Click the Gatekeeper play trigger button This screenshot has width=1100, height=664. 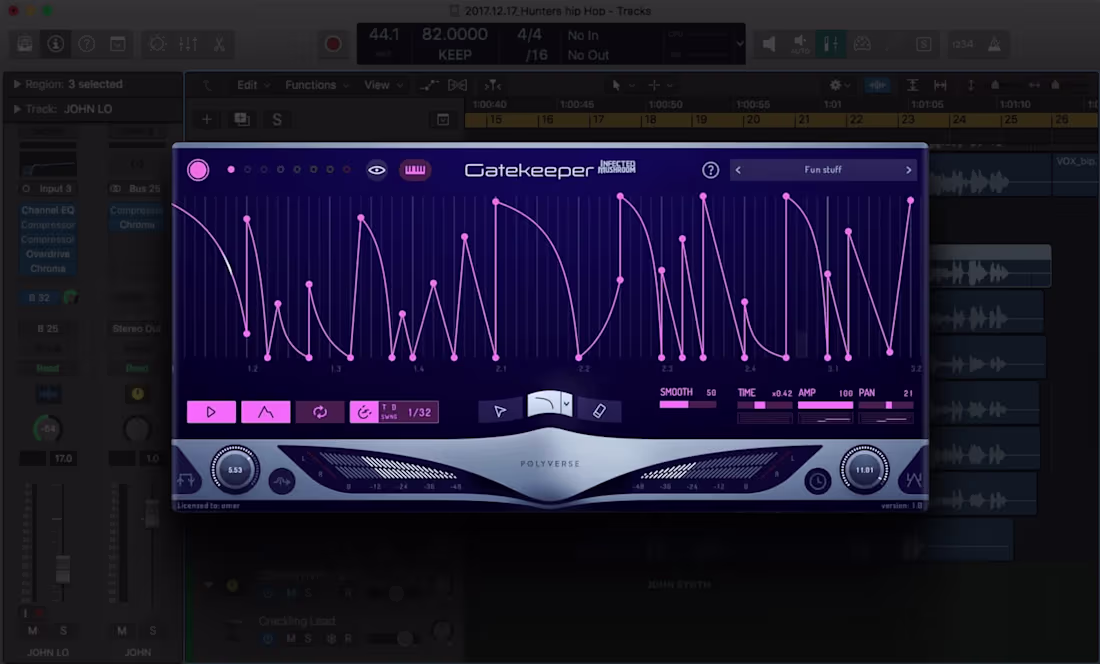point(211,412)
